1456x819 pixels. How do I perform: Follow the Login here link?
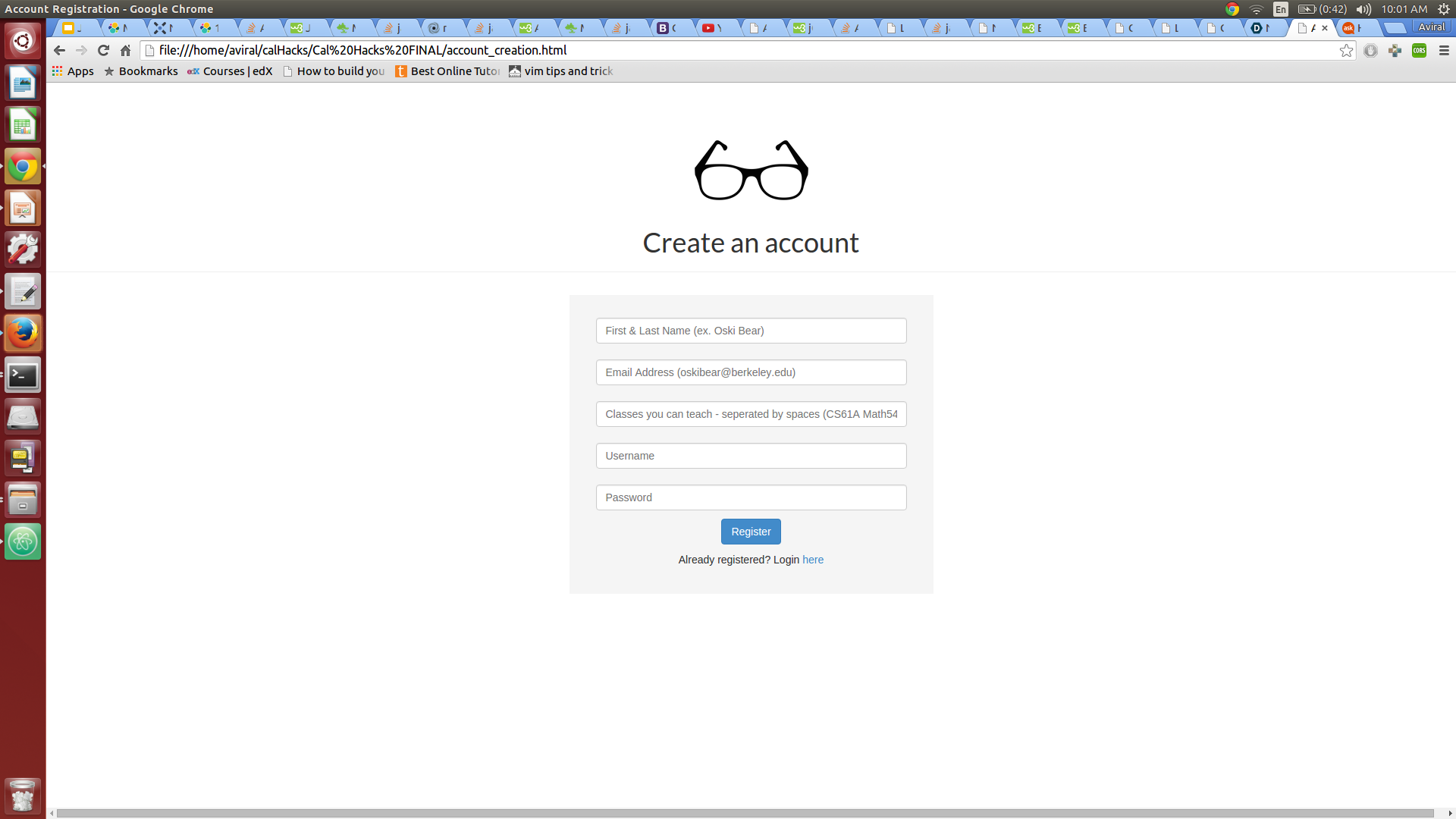[x=813, y=560]
